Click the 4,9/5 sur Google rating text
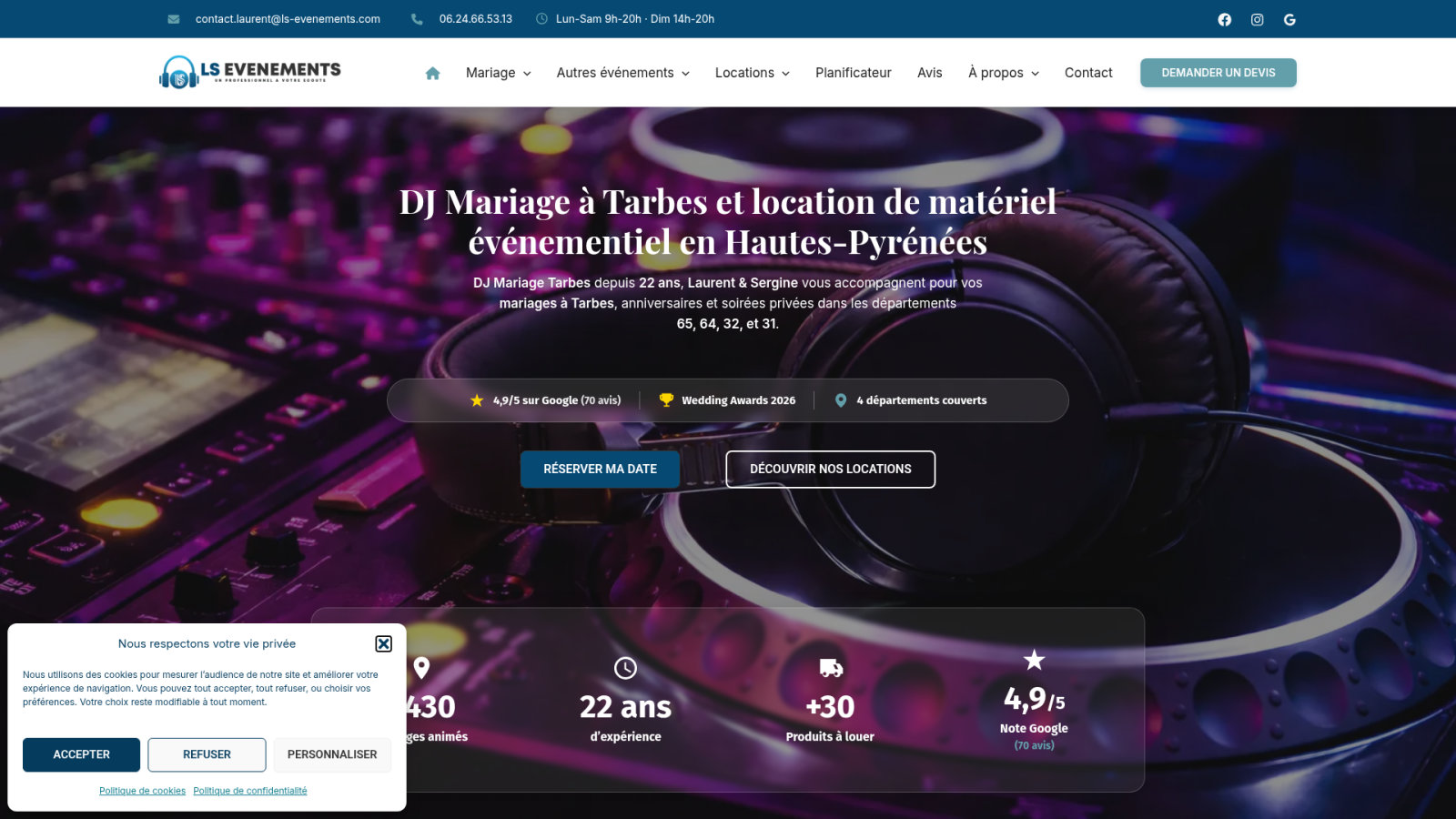Viewport: 1456px width, 819px height. pos(557,400)
